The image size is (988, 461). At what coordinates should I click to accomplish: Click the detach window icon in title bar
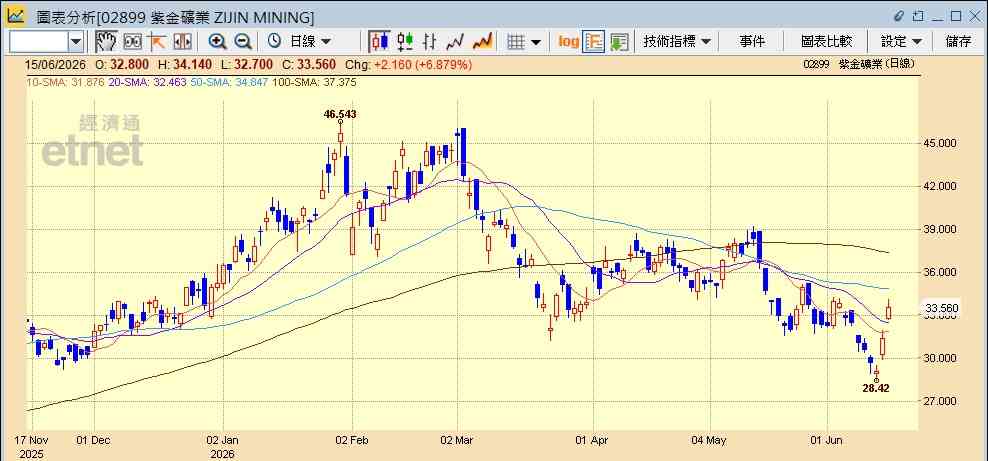[x=918, y=16]
